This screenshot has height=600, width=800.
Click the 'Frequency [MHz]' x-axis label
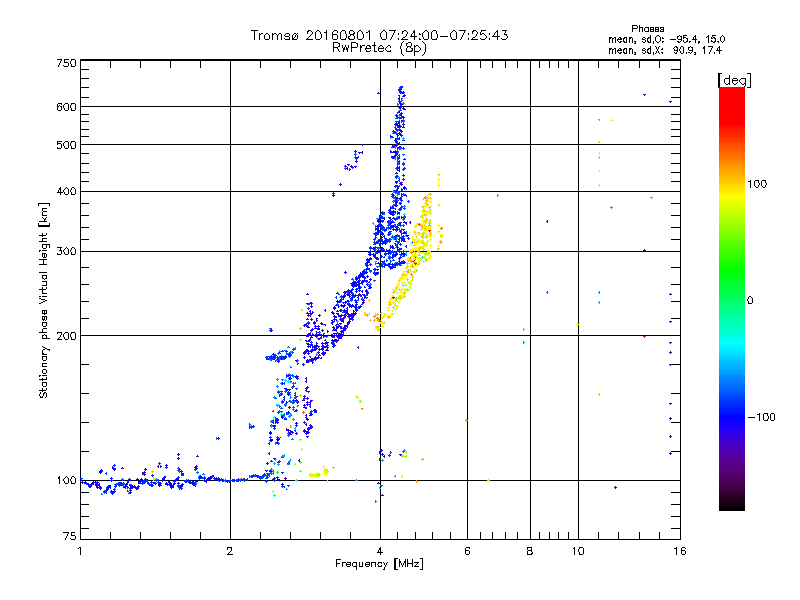tap(379, 564)
